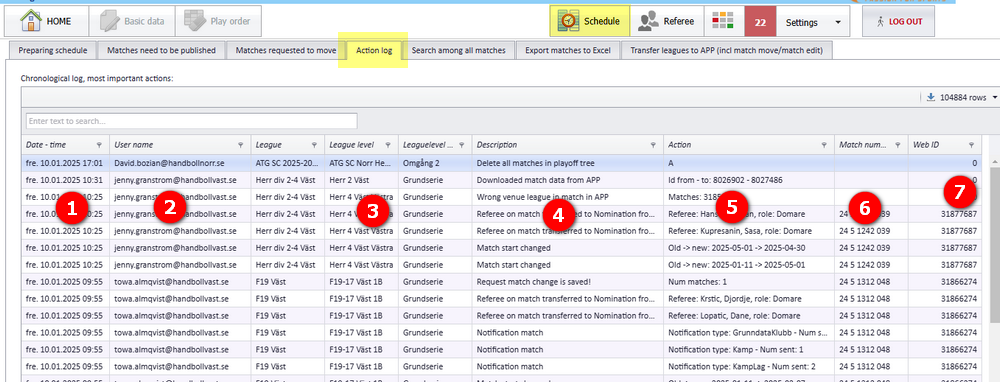
Task: Filter the User name column
Action: [x=240, y=145]
